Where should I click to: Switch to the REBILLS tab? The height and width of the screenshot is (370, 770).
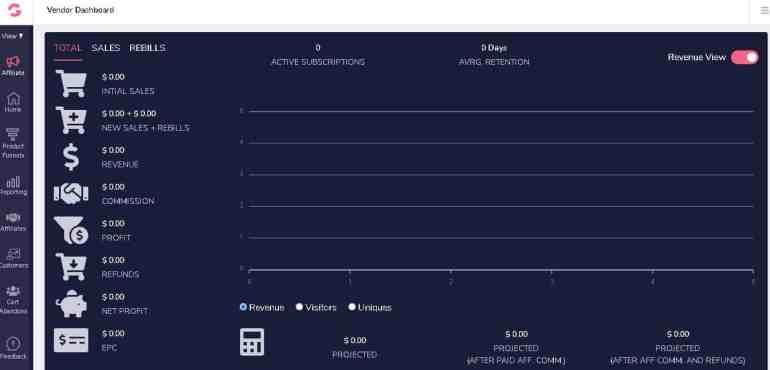[x=147, y=48]
